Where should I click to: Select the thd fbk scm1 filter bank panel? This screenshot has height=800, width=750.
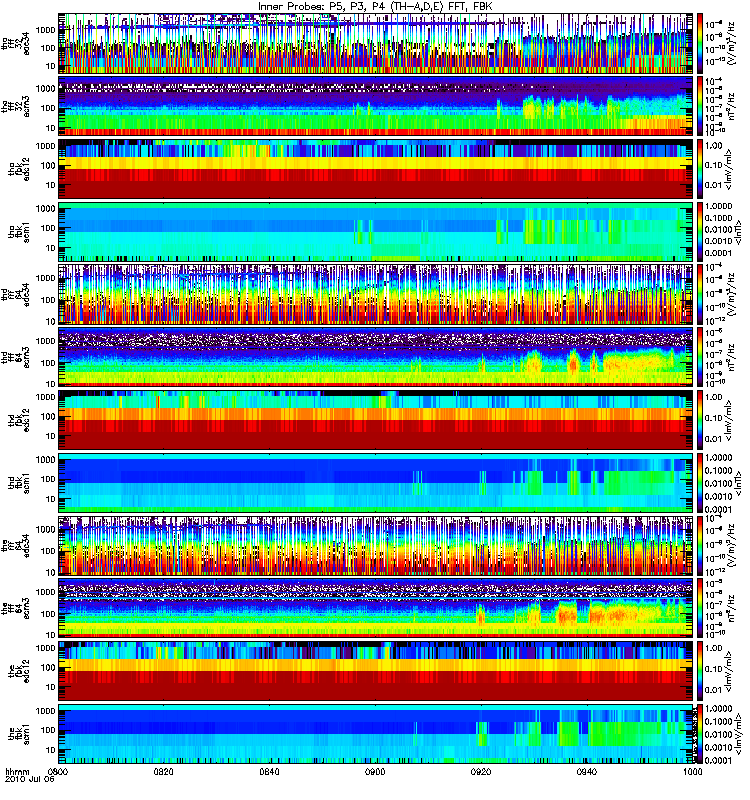375,483
